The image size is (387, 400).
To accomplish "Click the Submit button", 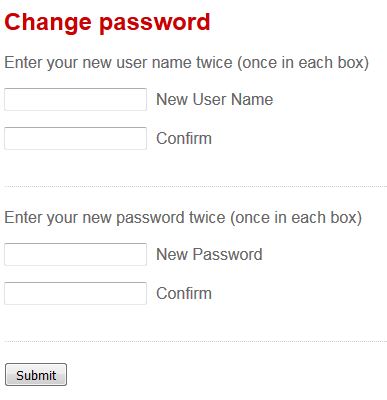I will coord(36,375).
